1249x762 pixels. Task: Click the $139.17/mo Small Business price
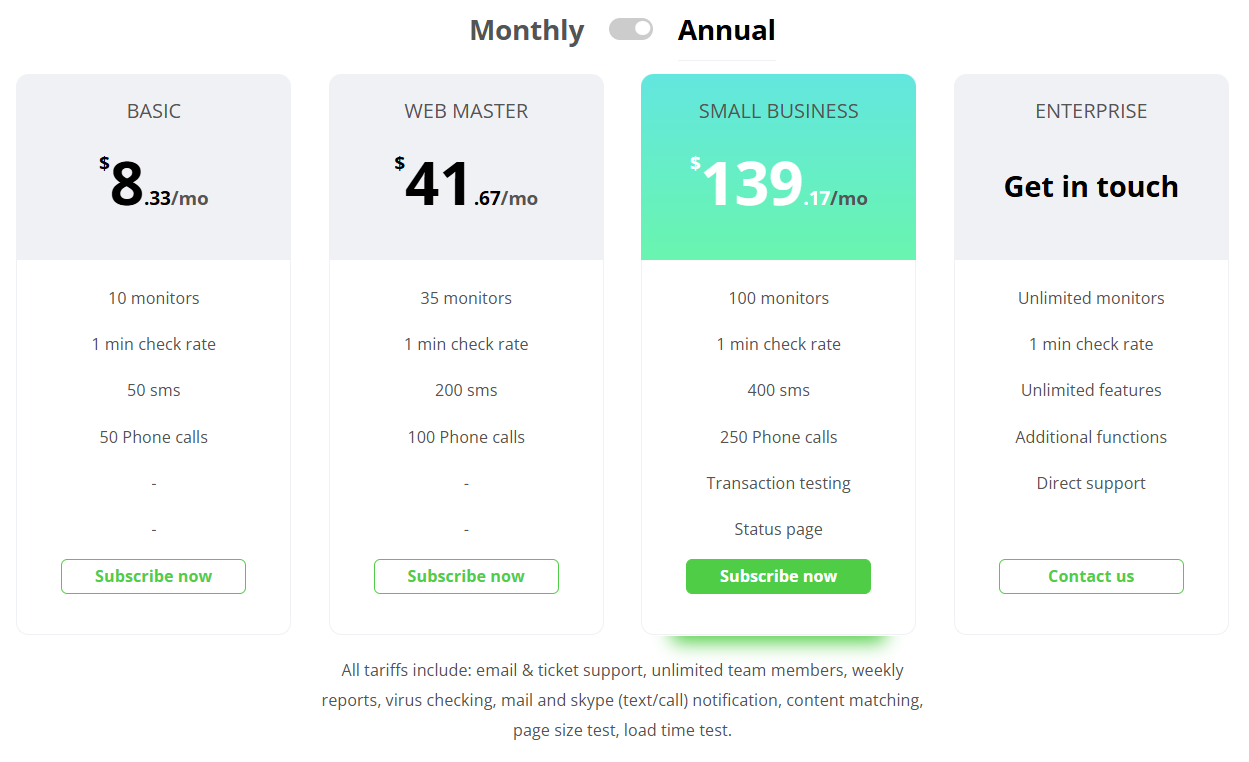778,186
